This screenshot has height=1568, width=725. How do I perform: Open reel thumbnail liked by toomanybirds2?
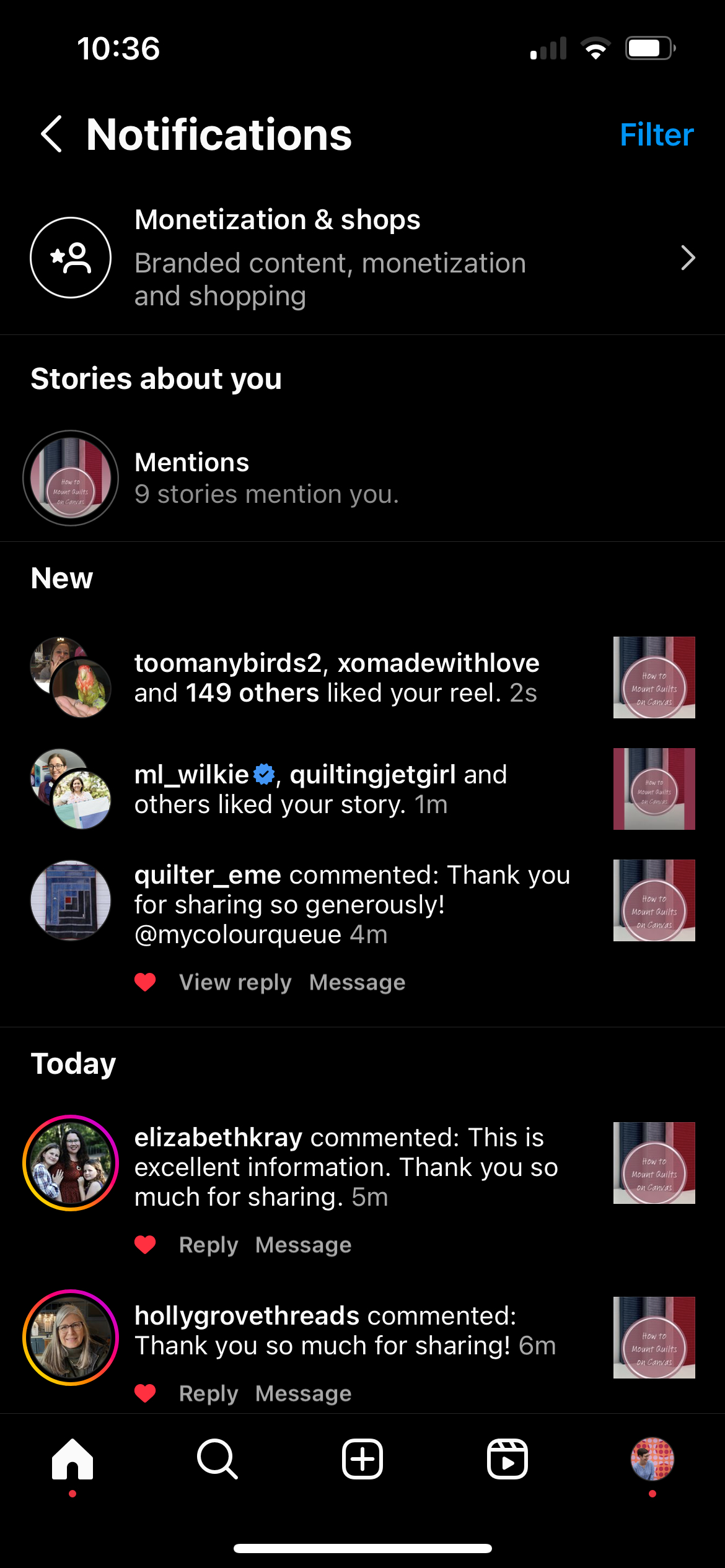[654, 677]
